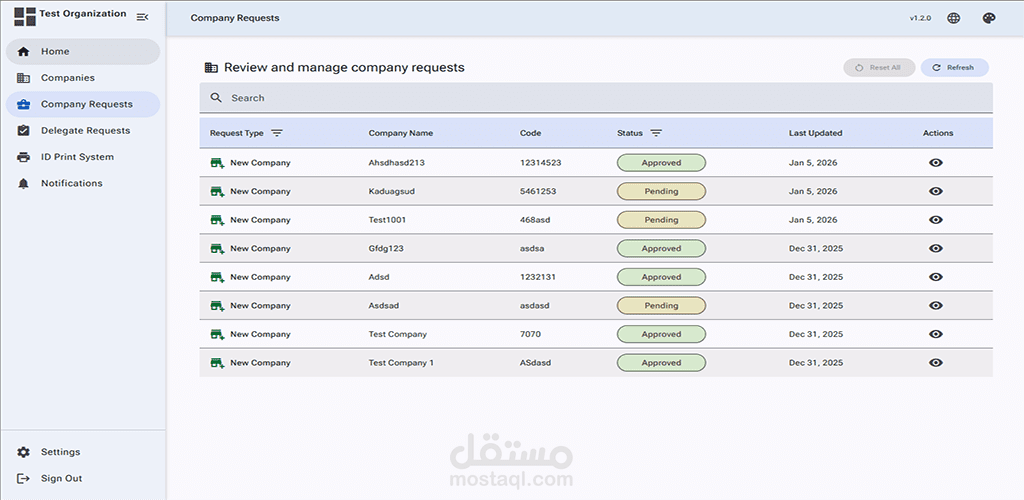Click the Test Organization logo icon
The image size is (1024, 500).
(25, 17)
